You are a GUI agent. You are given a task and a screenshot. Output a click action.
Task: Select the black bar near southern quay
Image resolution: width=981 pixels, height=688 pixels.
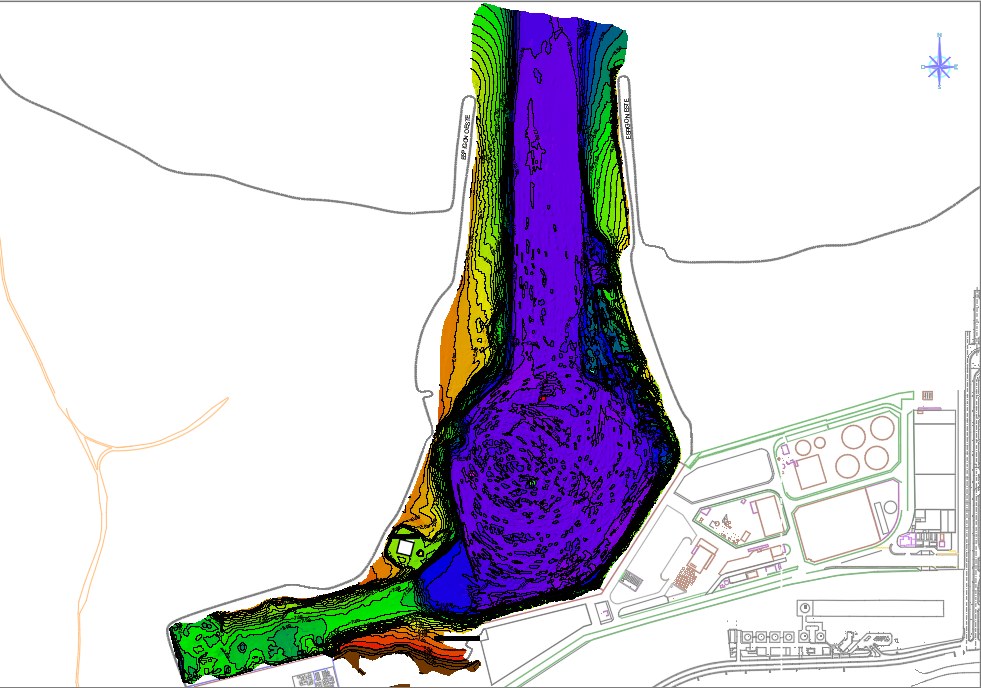click(458, 638)
